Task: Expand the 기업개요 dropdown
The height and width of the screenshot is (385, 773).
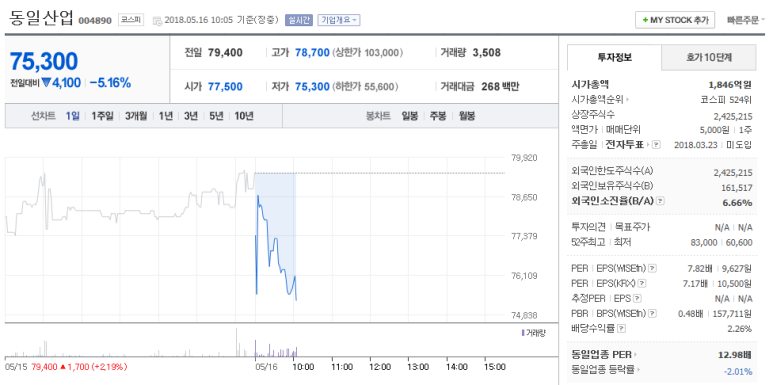Action: (339, 20)
